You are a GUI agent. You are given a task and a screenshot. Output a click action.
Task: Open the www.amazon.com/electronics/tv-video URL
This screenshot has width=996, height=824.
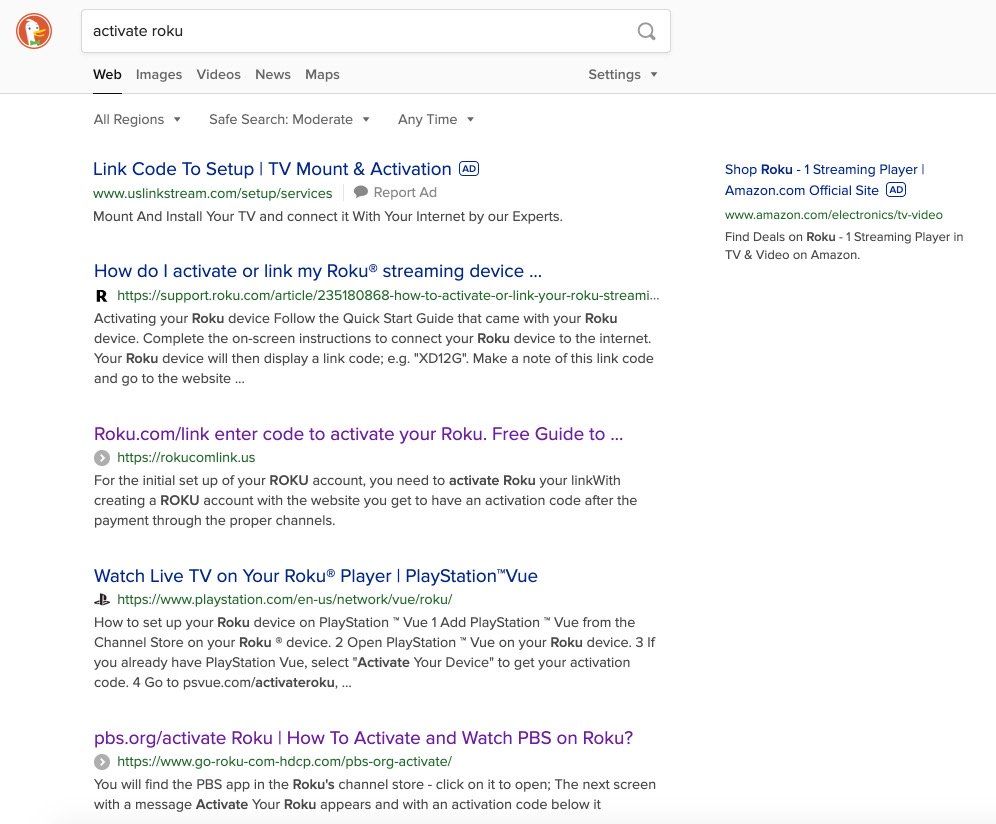coord(833,215)
